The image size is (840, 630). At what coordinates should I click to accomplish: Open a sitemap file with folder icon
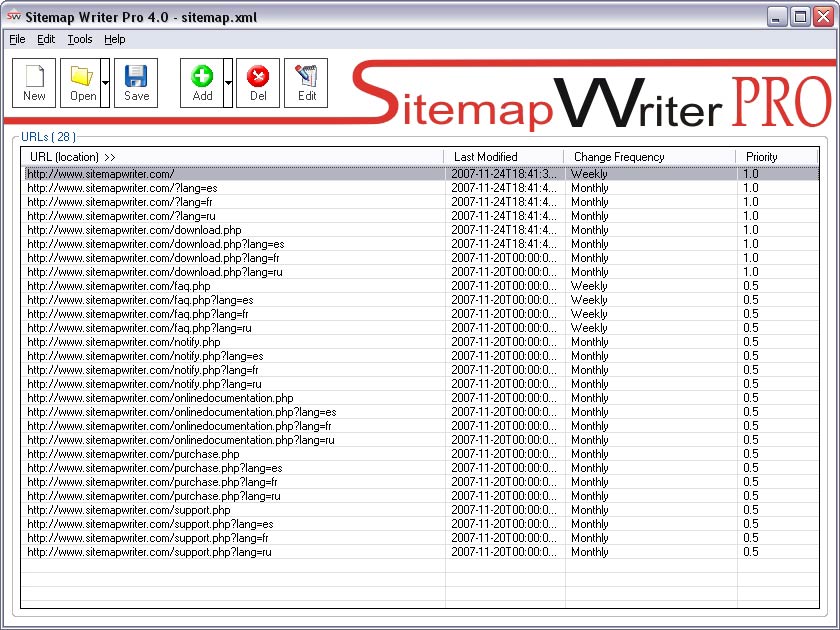80,83
